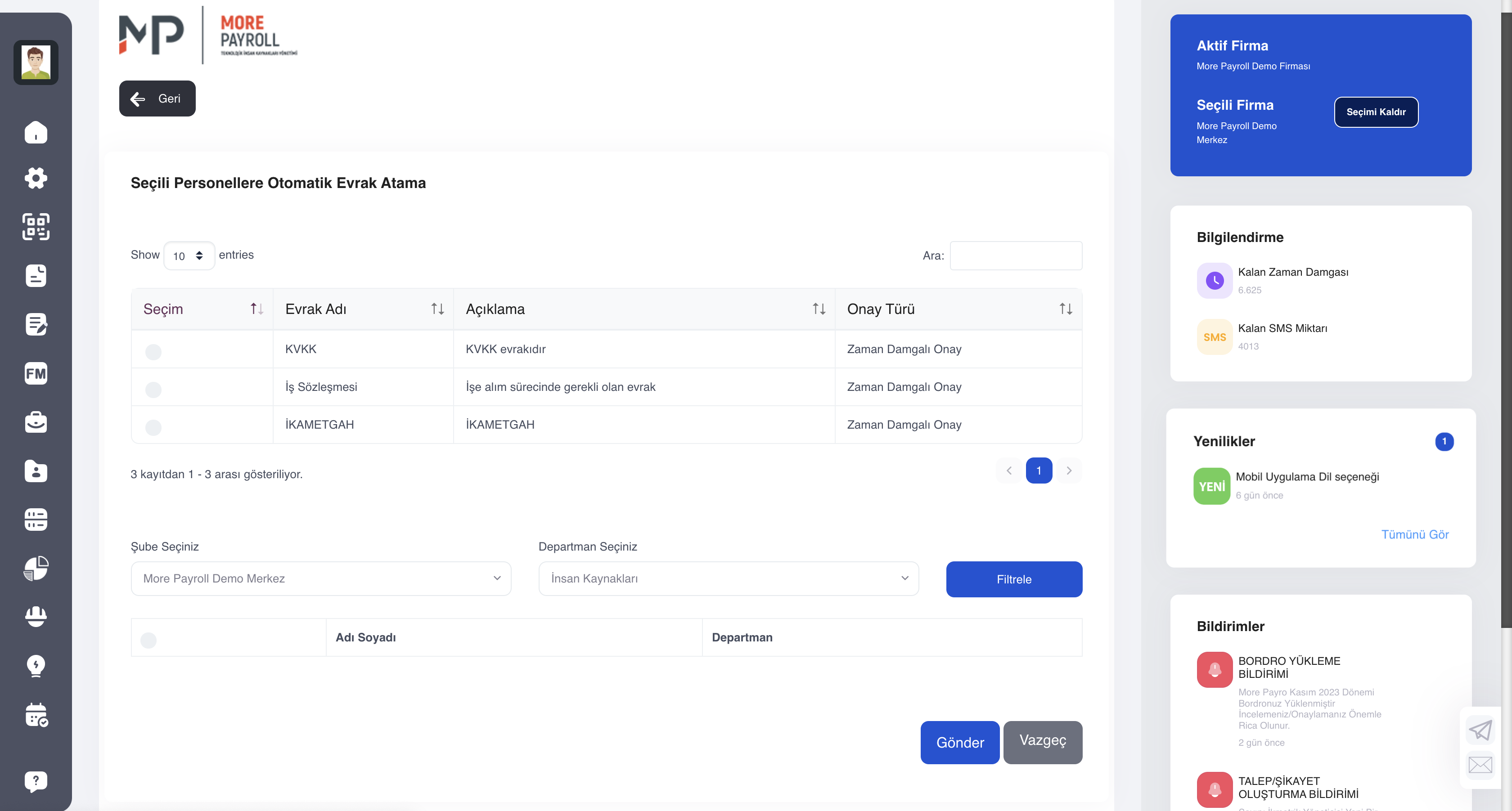Screen dimensions: 1512x811
Task: Click the Geri back button
Action: pyautogui.click(x=157, y=99)
